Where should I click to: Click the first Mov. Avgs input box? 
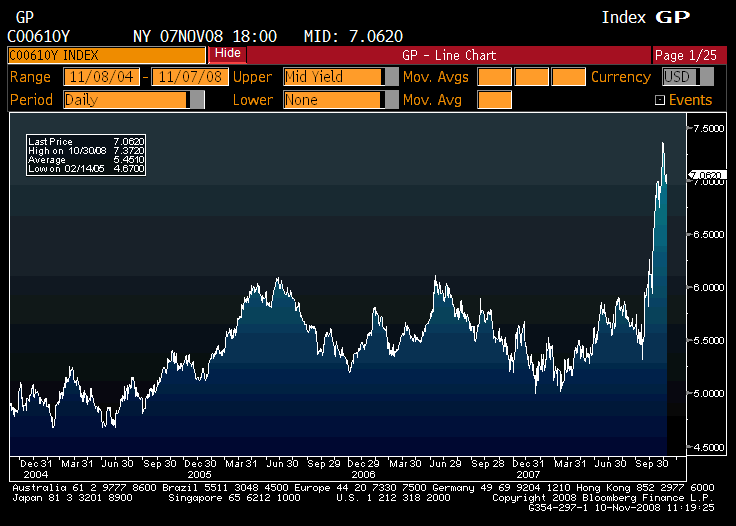pos(494,77)
